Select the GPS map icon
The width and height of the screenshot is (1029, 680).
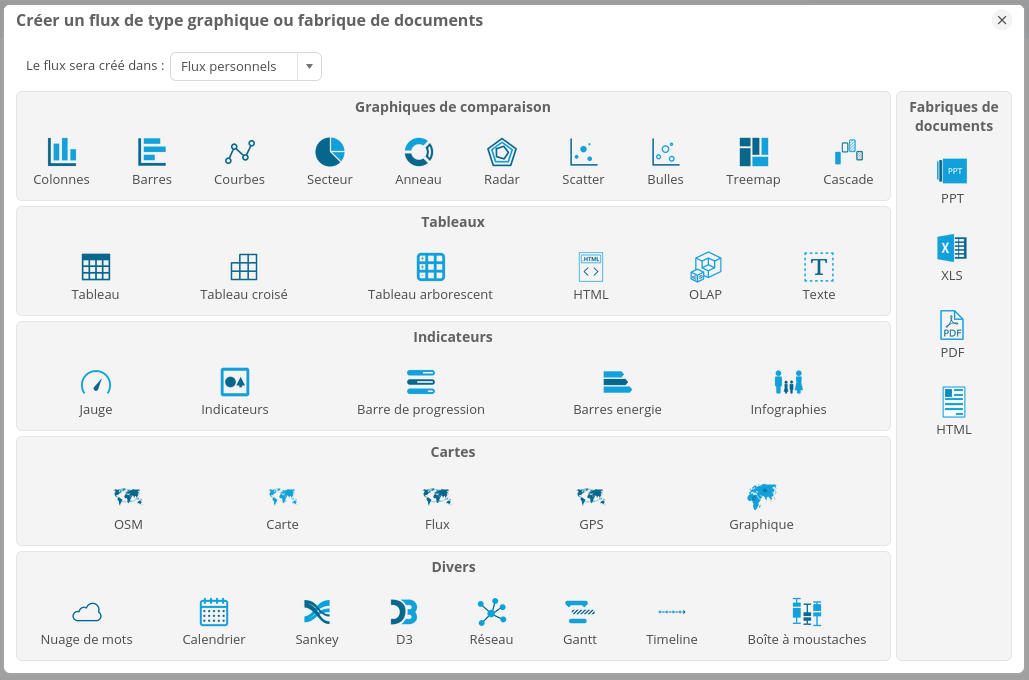point(591,496)
